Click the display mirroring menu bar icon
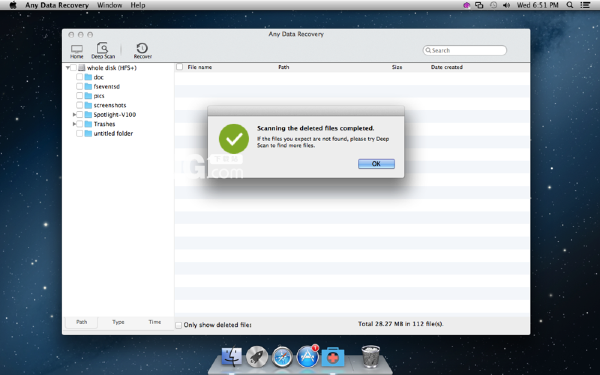The width and height of the screenshot is (600, 375). (x=479, y=5)
